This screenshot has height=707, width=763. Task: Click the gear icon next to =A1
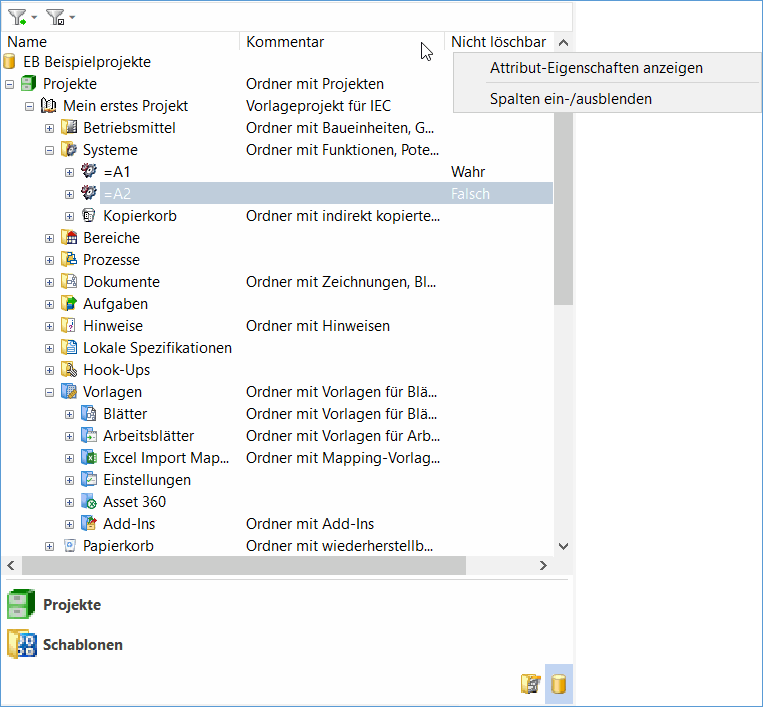(x=89, y=172)
